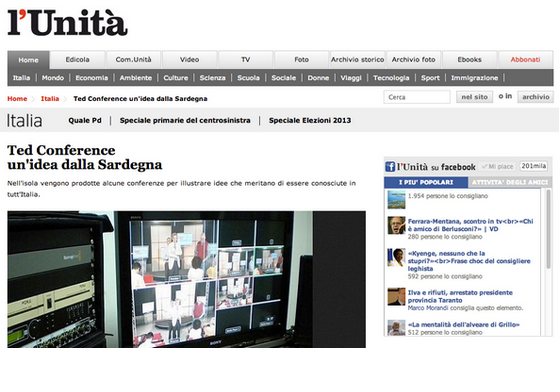The image size is (560, 392).
Task: Click the Abbonati tab
Action: point(525,60)
